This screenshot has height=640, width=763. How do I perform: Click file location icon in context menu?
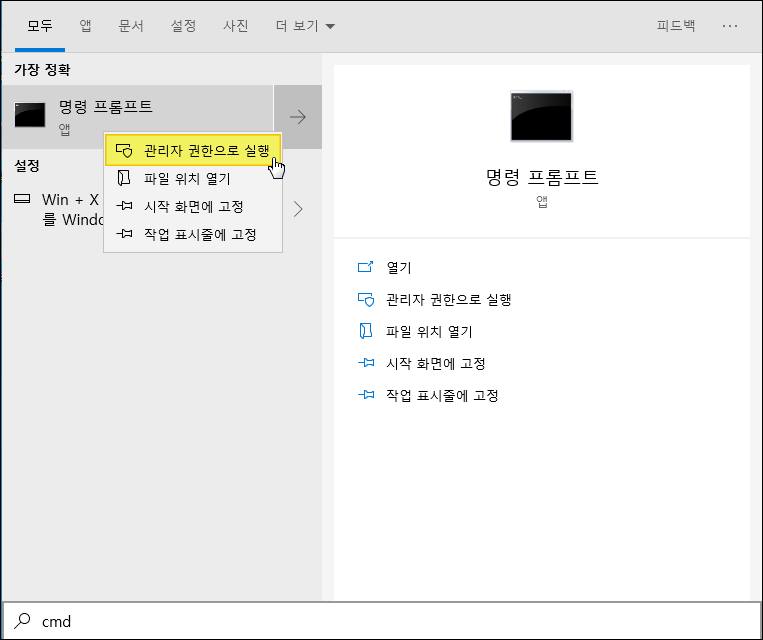124,178
